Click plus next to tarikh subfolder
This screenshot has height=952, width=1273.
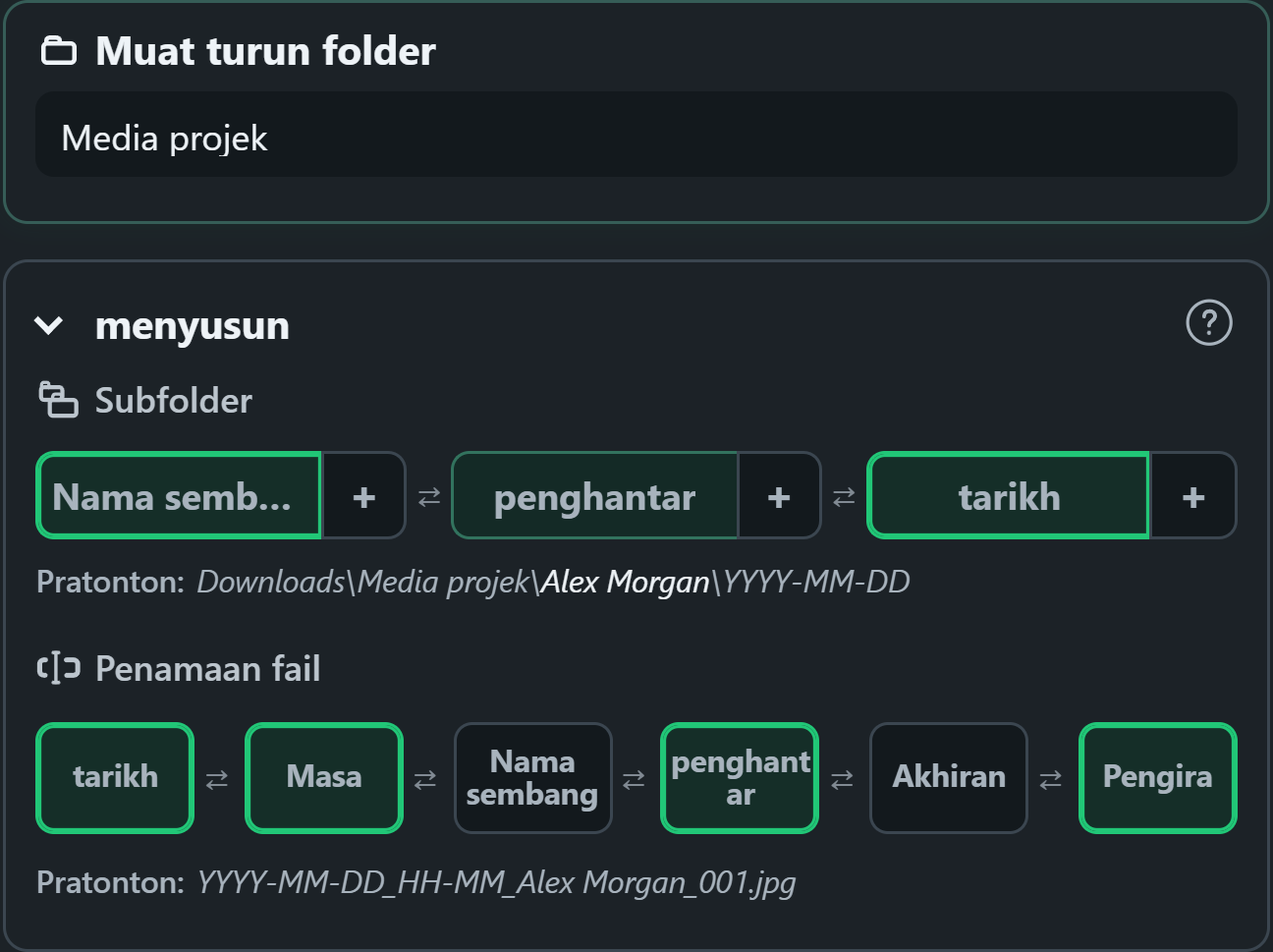tap(1193, 496)
